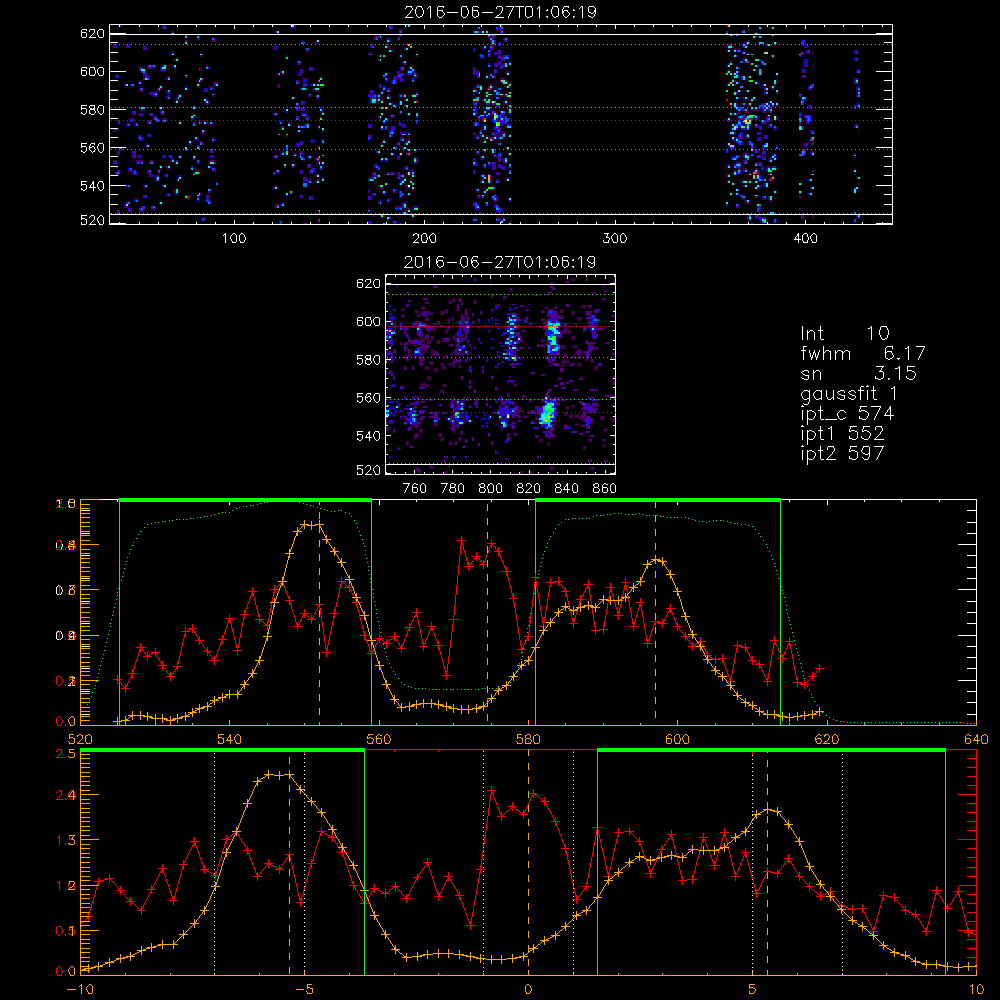
Task: Click the dense band near x=235 in top image
Action: click(492, 124)
